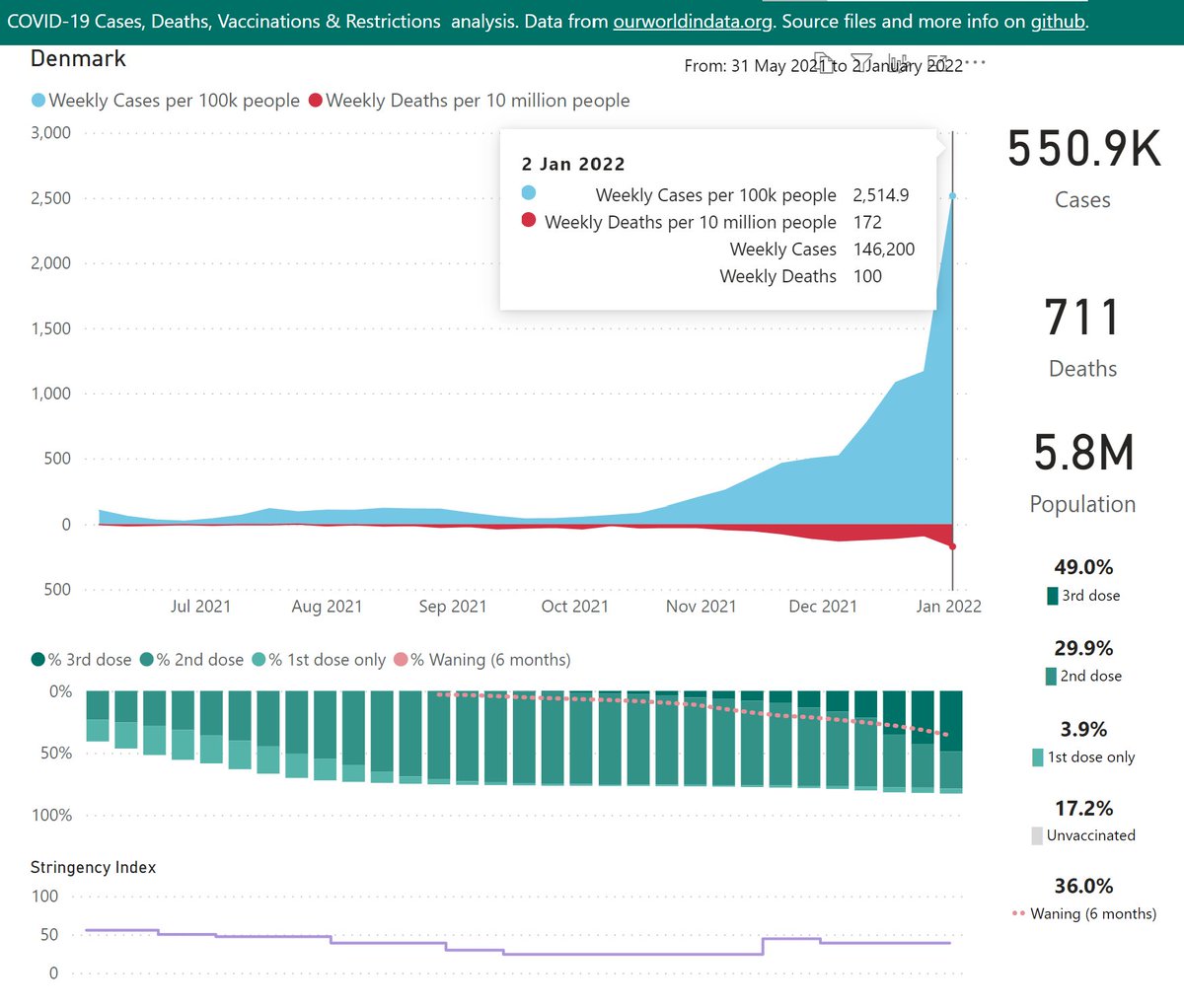Click the 3,000 y-axis label
The width and height of the screenshot is (1184, 1008).
pos(50,133)
